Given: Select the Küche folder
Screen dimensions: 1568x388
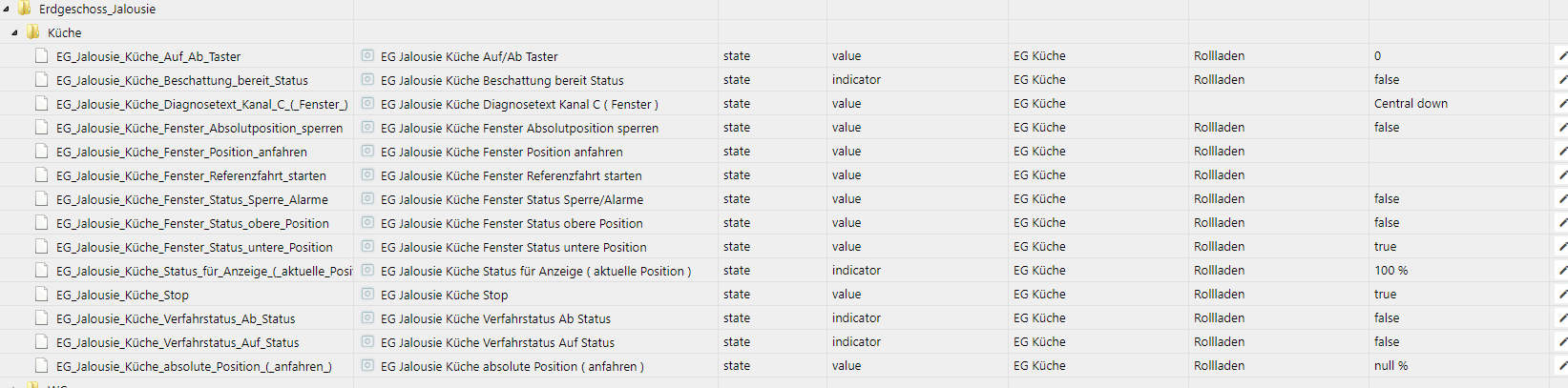Looking at the screenshot, I should click(65, 32).
